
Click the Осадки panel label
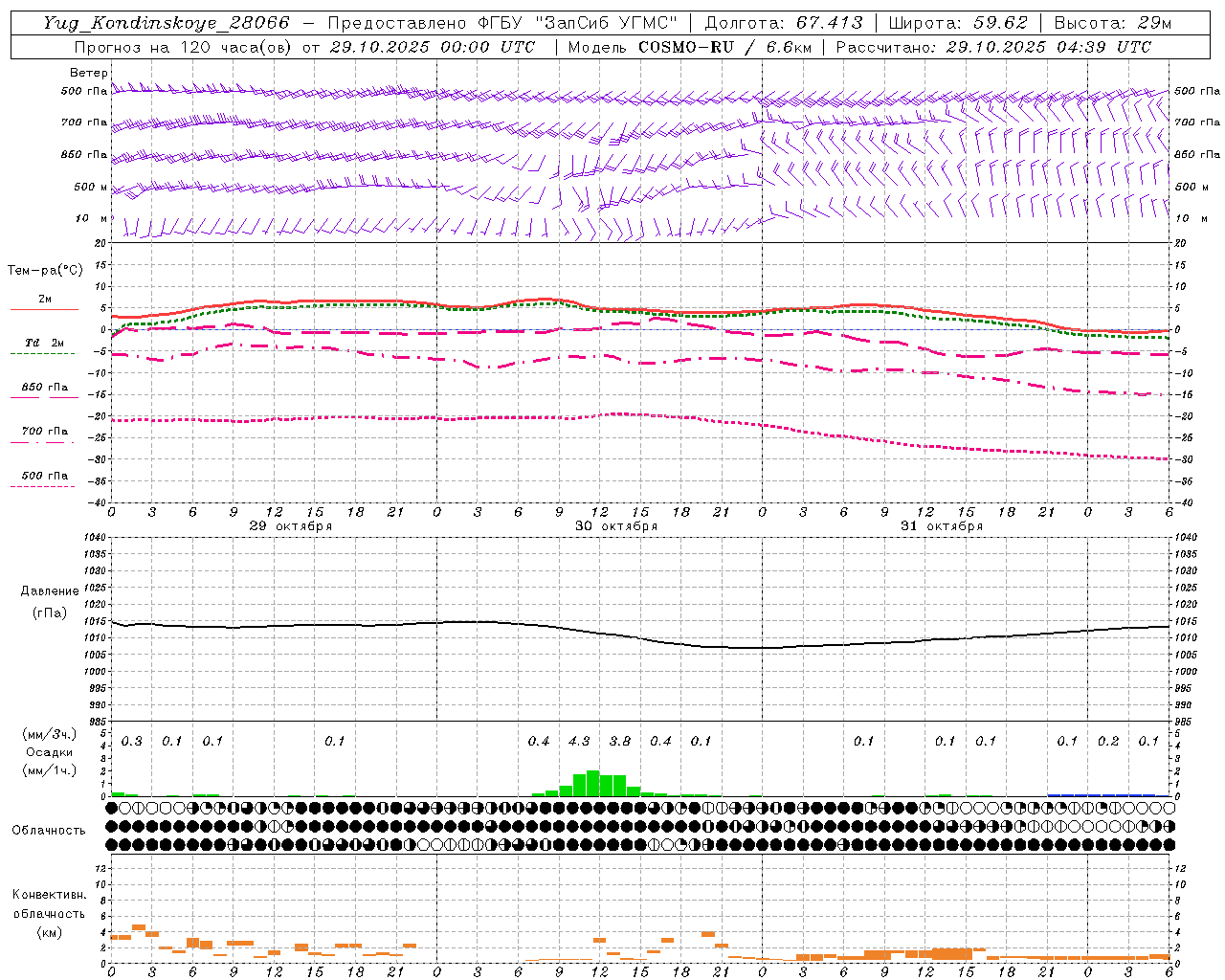(50, 752)
